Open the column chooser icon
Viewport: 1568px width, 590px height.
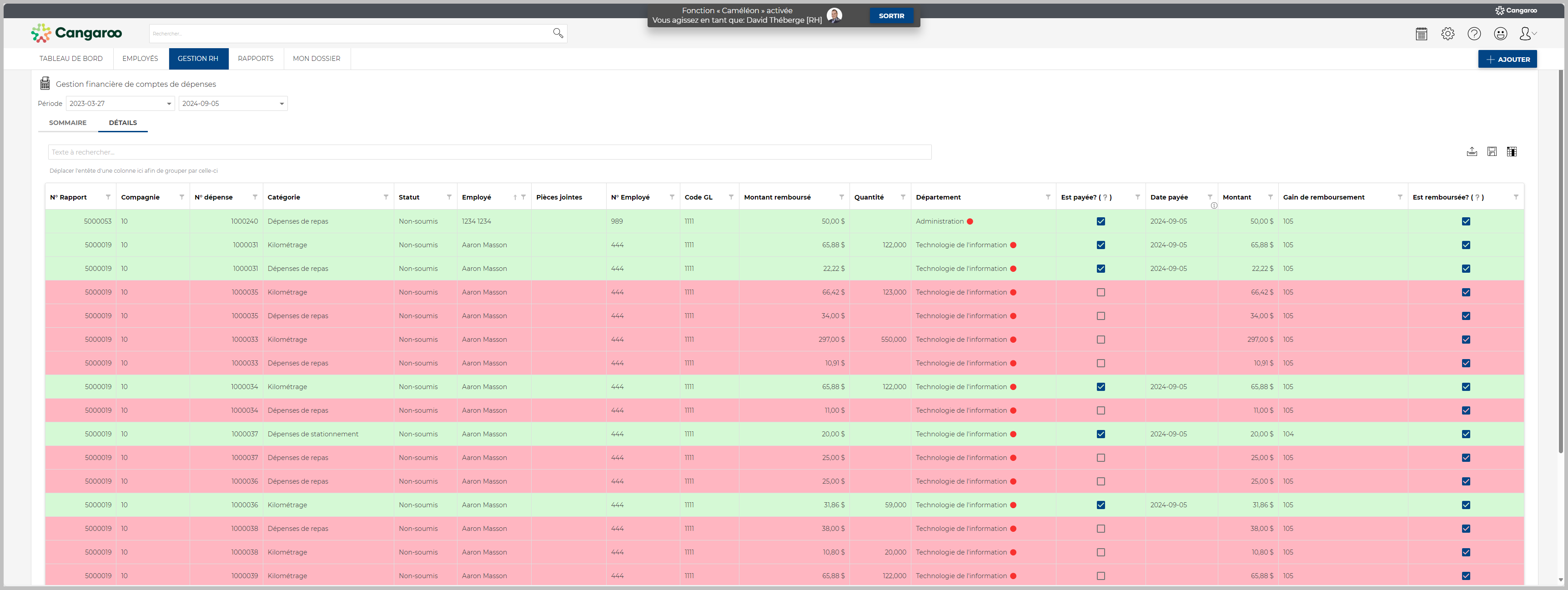pos(1512,152)
